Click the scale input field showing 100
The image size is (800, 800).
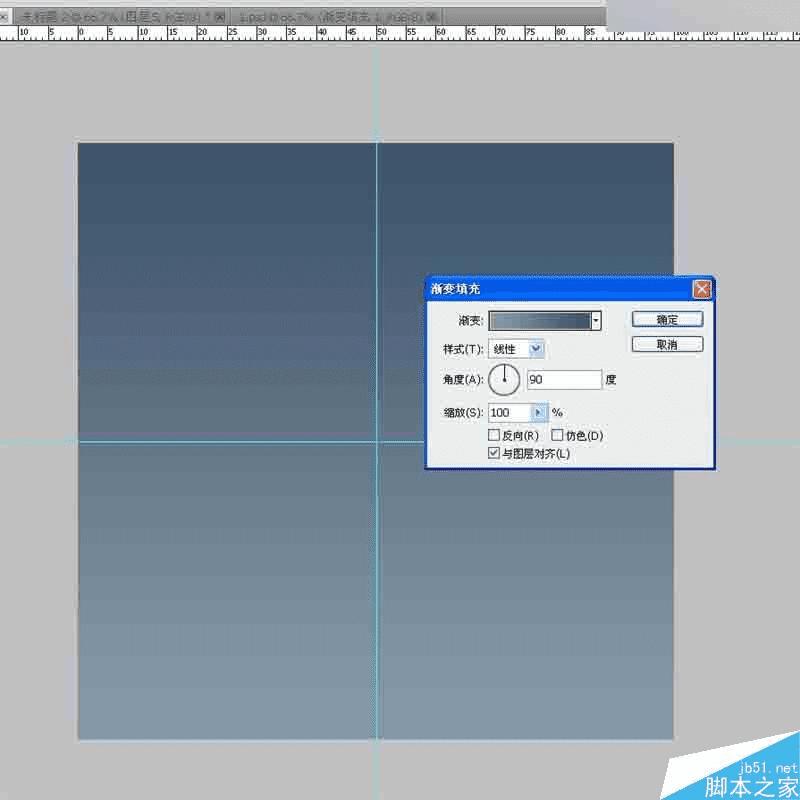coord(510,412)
